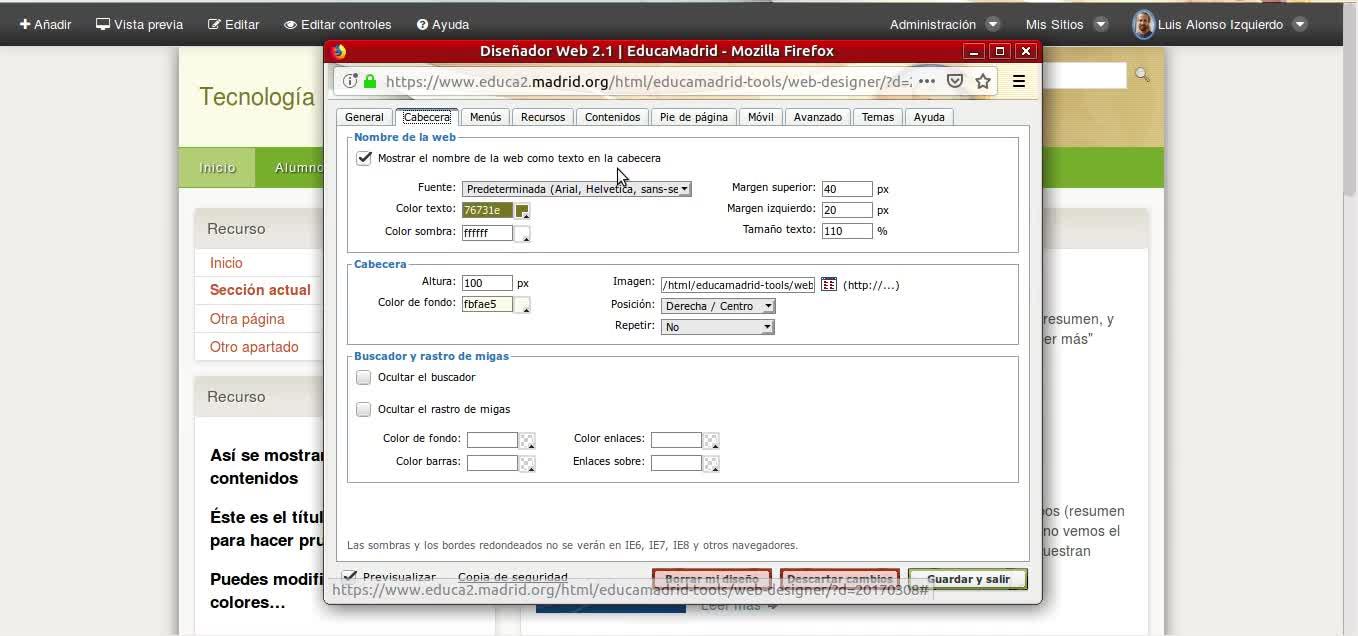
Task: Open the Copia de seguridad link
Action: coord(513,577)
